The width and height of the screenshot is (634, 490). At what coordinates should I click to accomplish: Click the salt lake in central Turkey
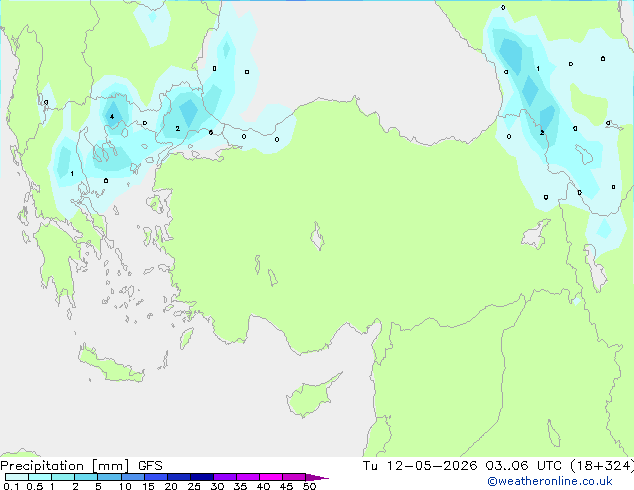317,236
